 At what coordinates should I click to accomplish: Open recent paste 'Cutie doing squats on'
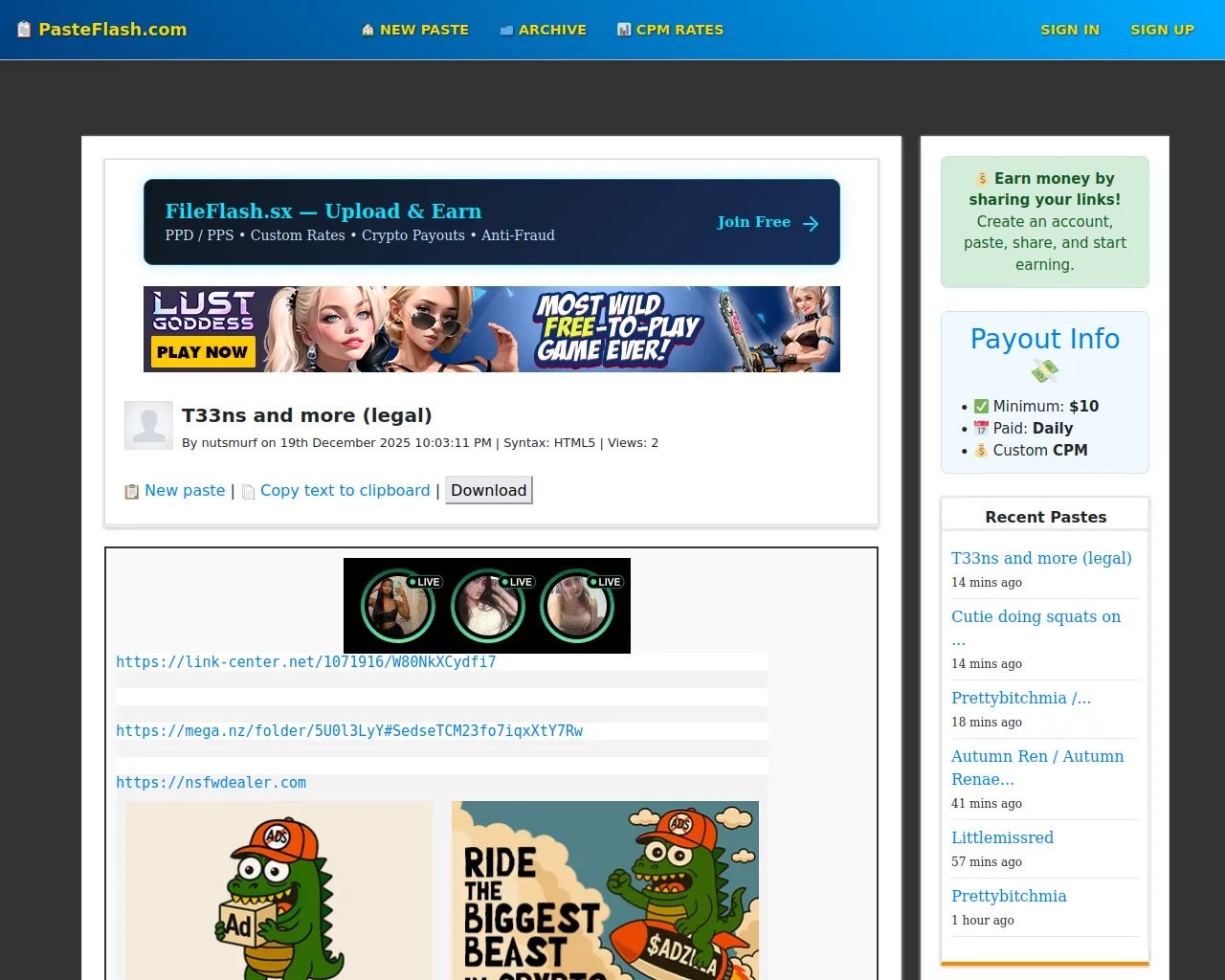click(x=1036, y=628)
